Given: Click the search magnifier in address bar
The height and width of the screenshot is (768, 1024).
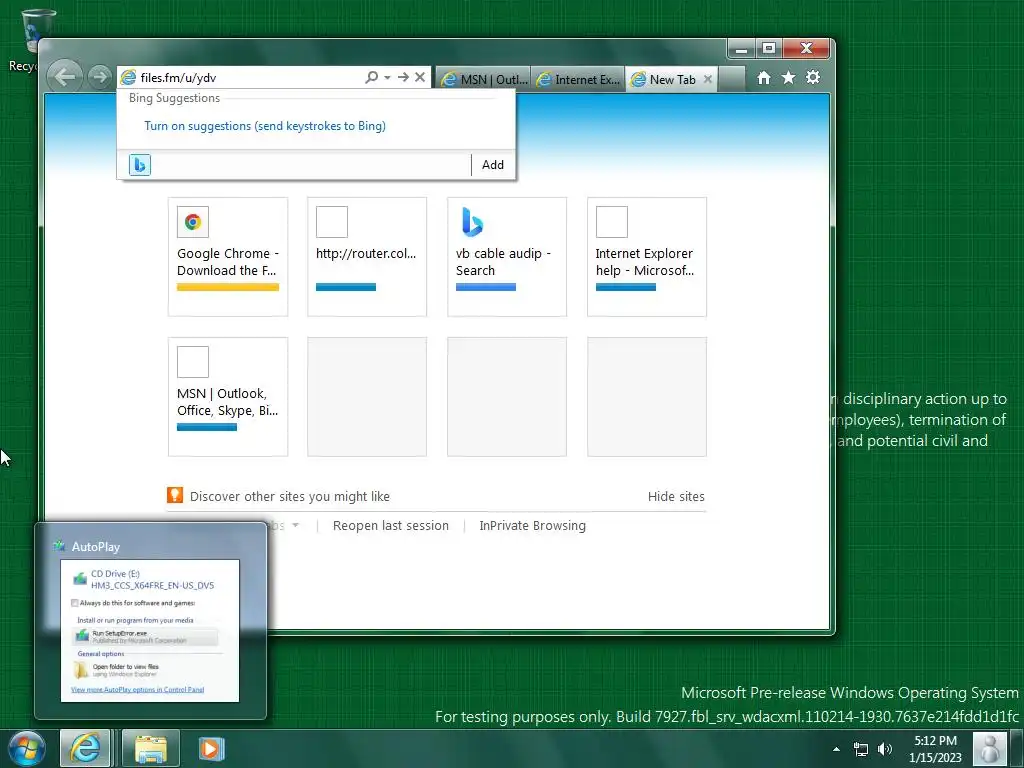Looking at the screenshot, I should point(371,77).
